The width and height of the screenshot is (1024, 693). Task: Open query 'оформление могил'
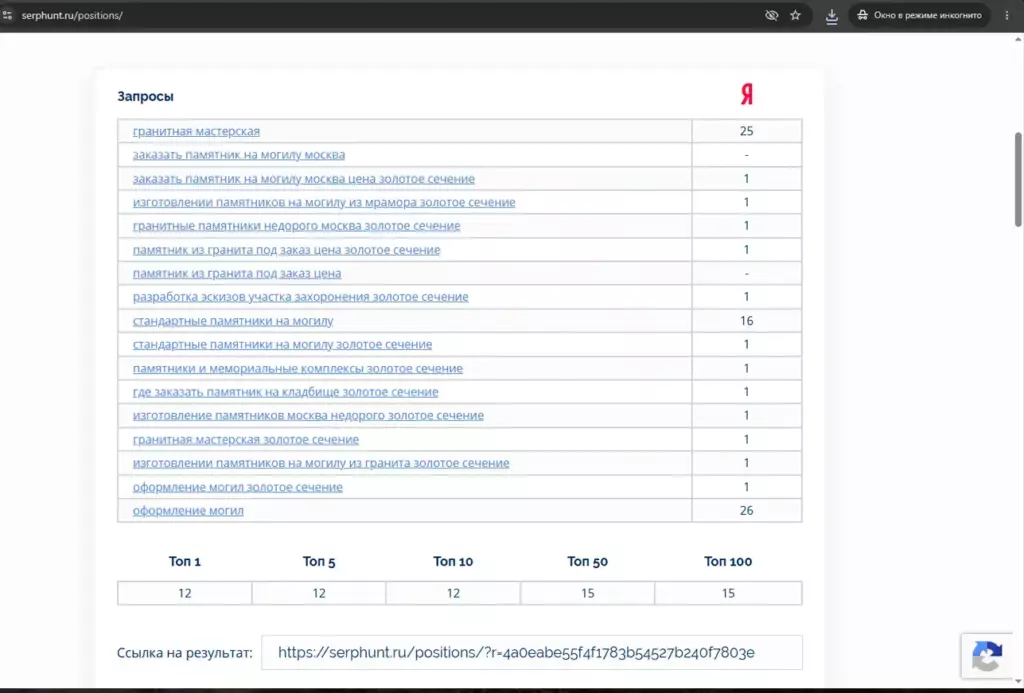coord(188,511)
